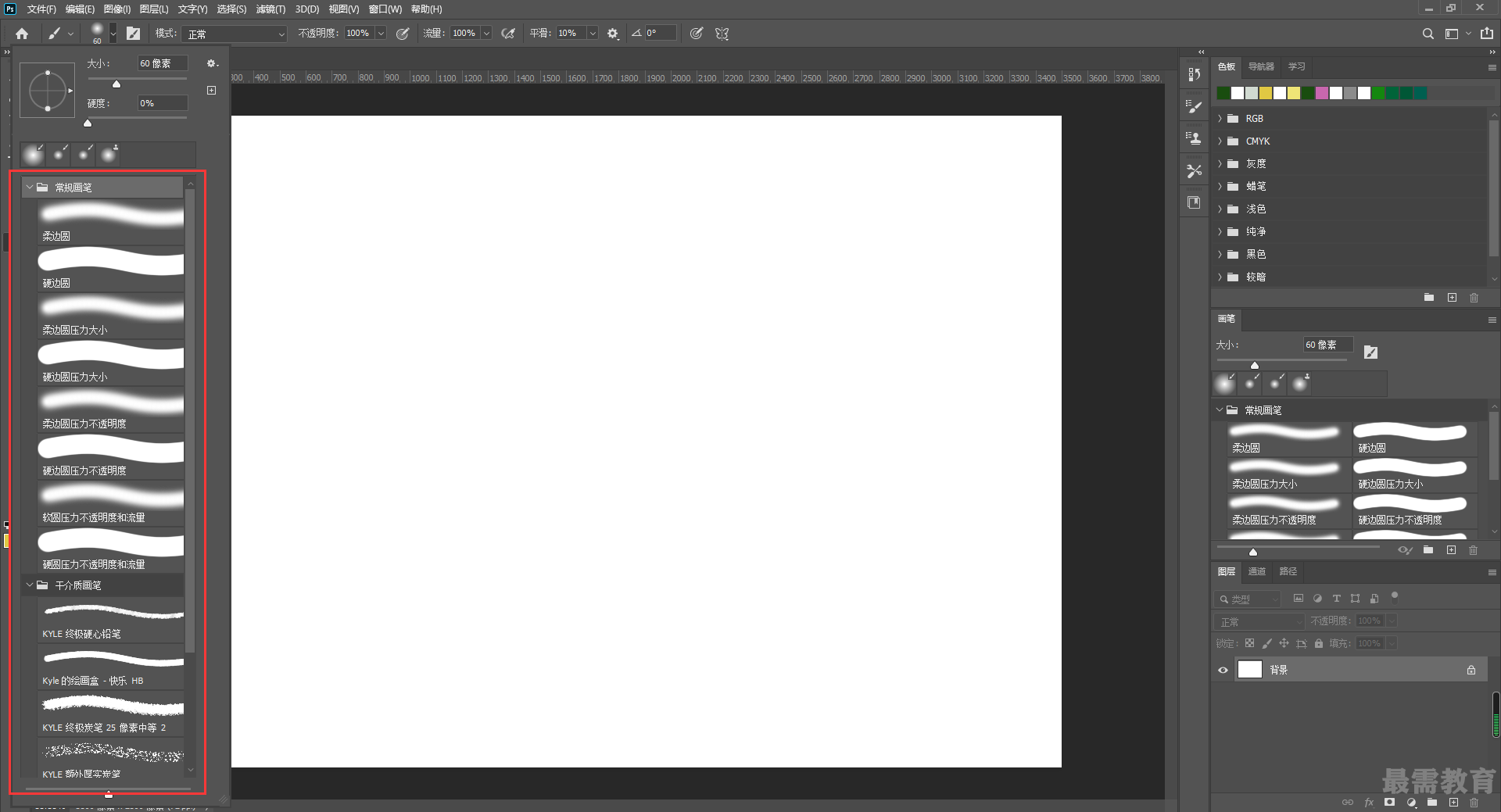Create new adjustment layer icon
The width and height of the screenshot is (1501, 812).
coord(1411,802)
